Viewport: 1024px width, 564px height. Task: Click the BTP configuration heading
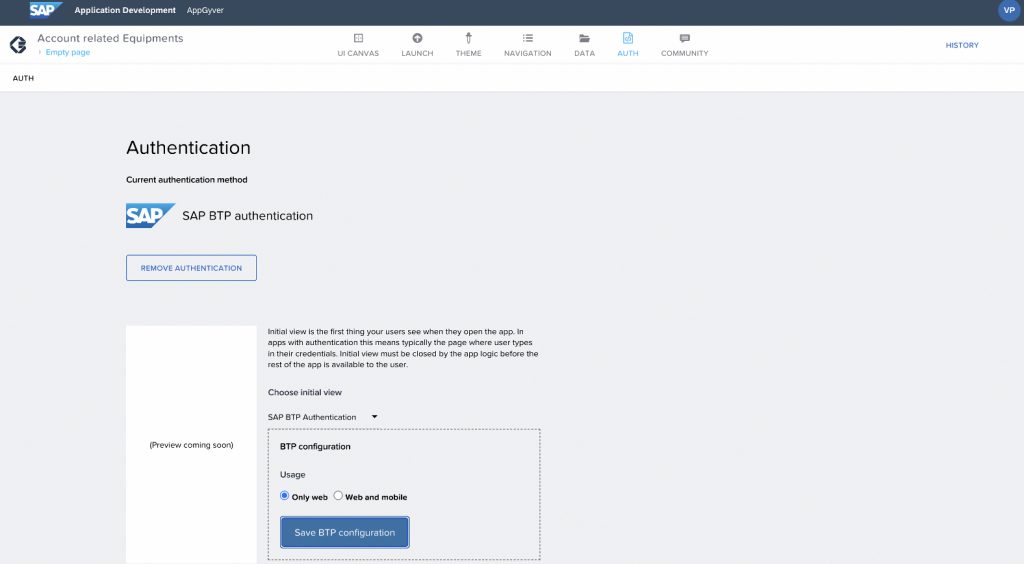(x=315, y=446)
